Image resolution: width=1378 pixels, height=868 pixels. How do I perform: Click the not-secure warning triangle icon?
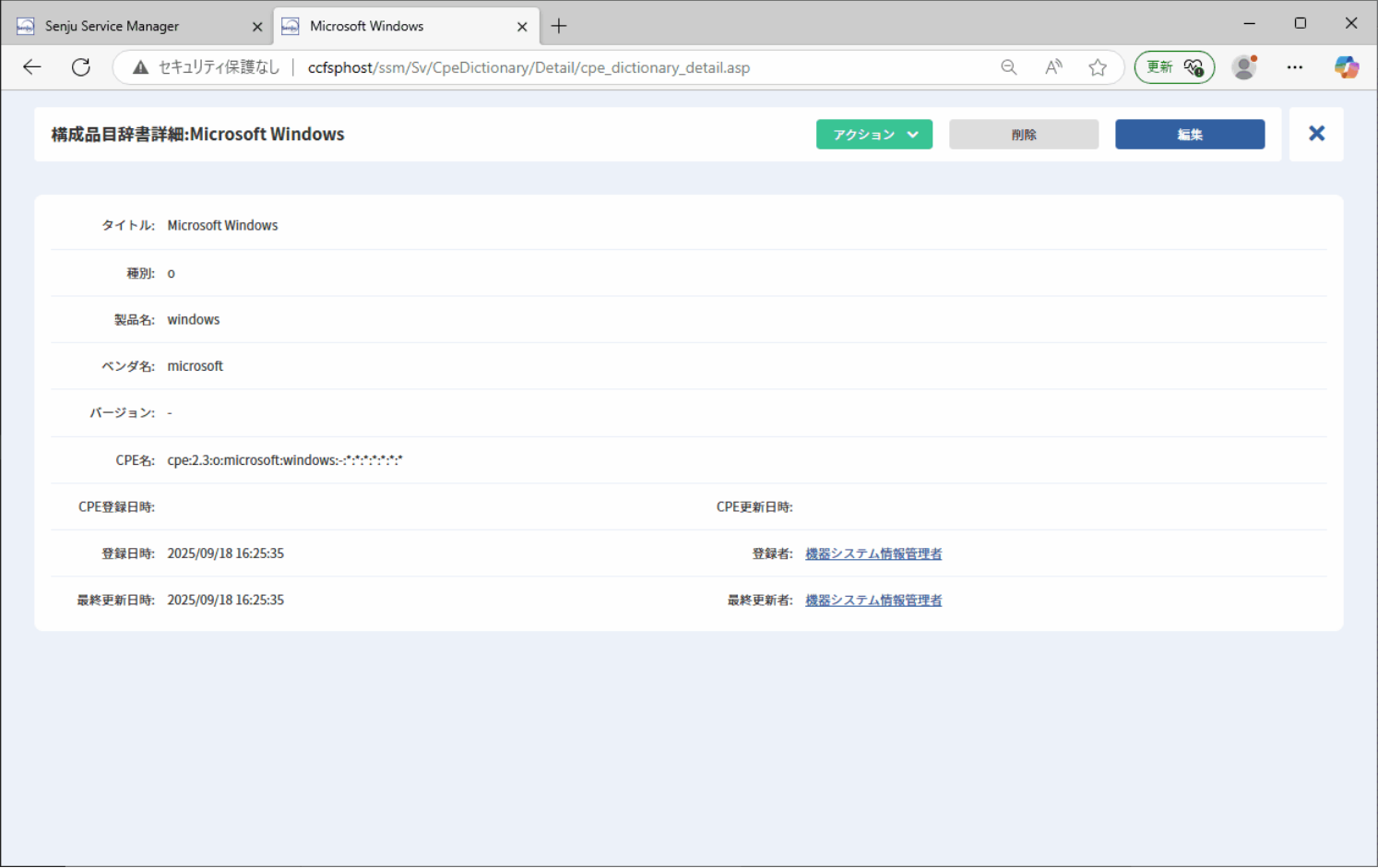click(140, 67)
